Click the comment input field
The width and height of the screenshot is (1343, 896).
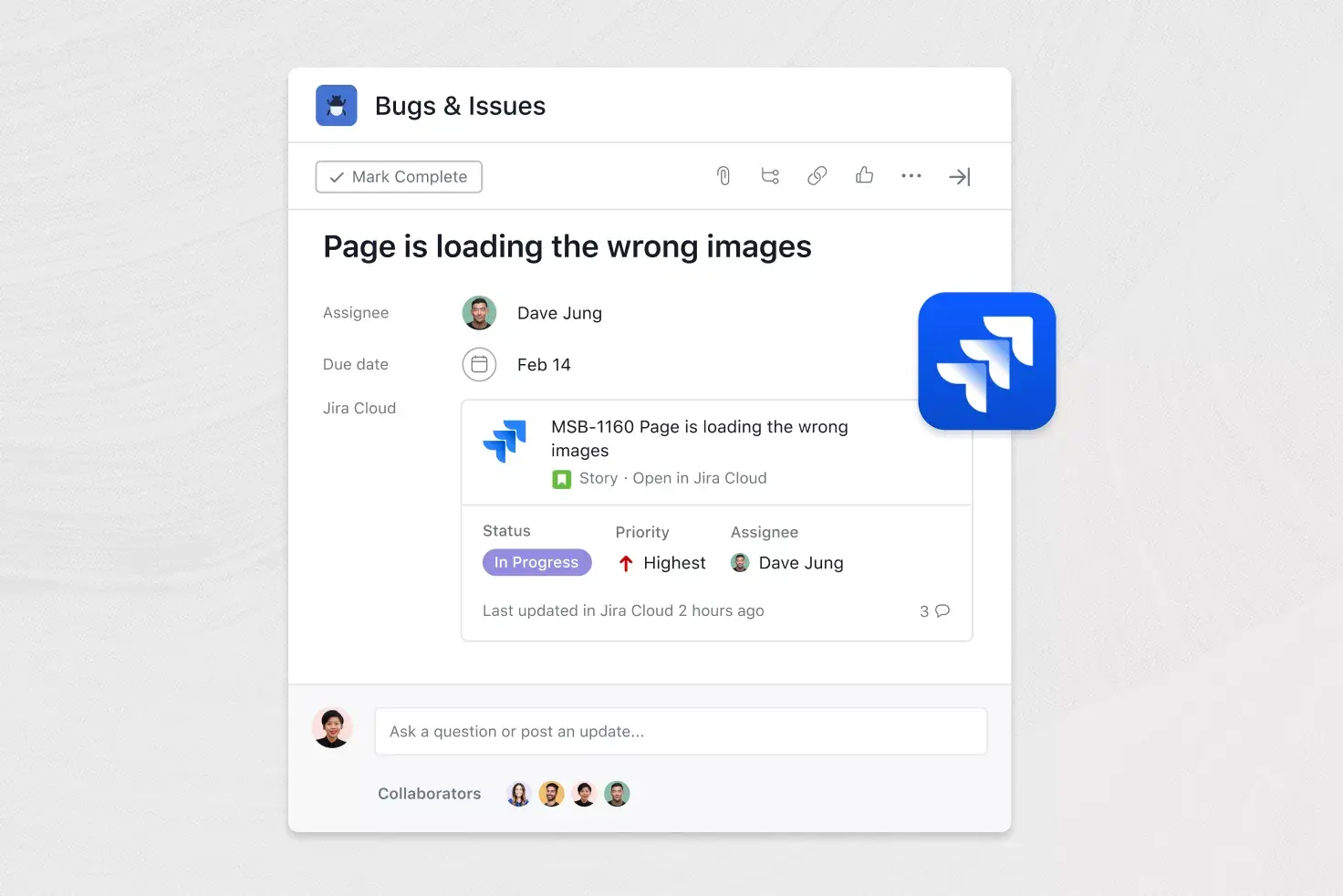(681, 731)
